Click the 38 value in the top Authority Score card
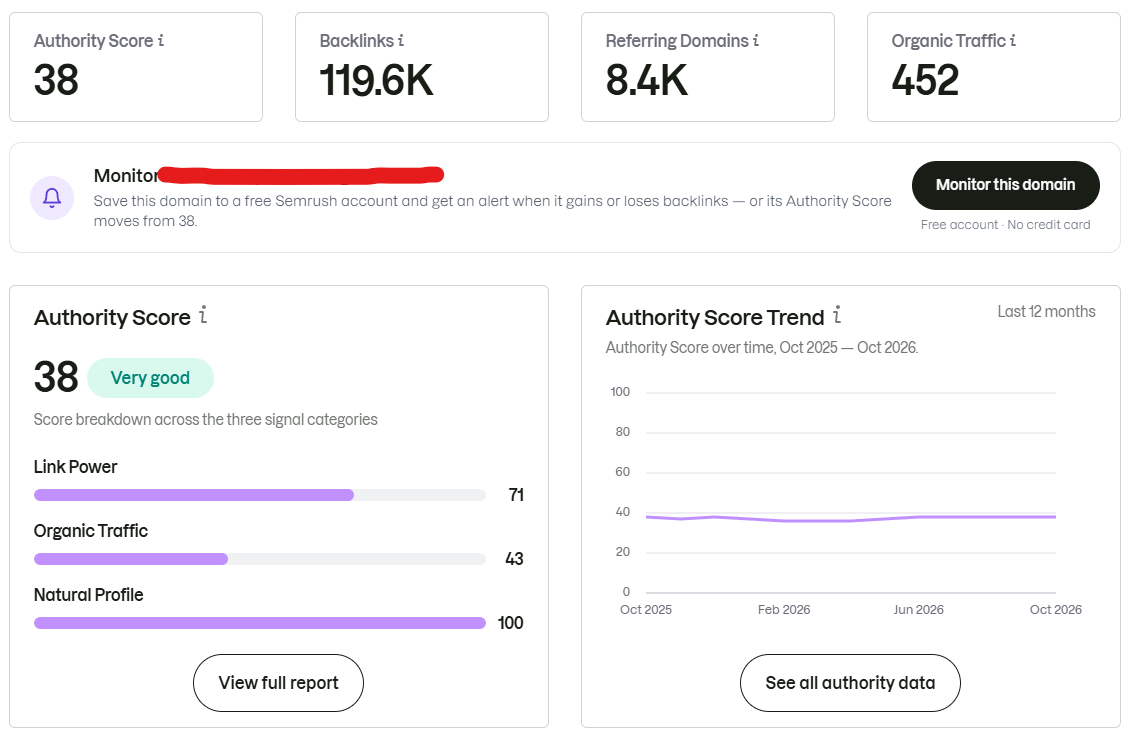The image size is (1131, 741). (x=56, y=79)
